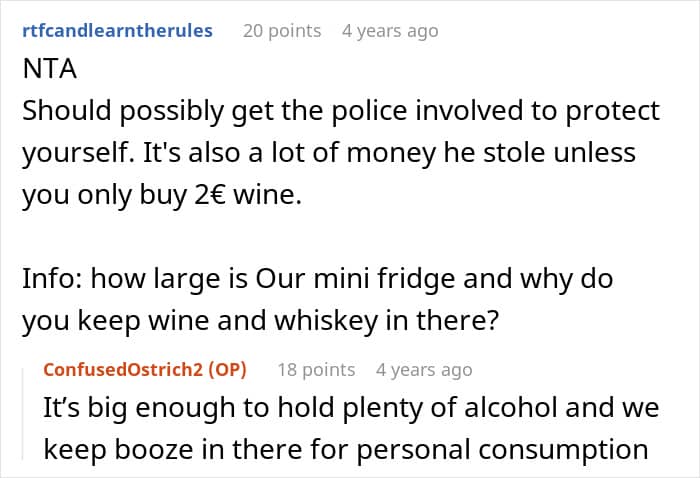This screenshot has height=478, width=700.
Task: Click the personal consumption text
Action: tap(502, 449)
